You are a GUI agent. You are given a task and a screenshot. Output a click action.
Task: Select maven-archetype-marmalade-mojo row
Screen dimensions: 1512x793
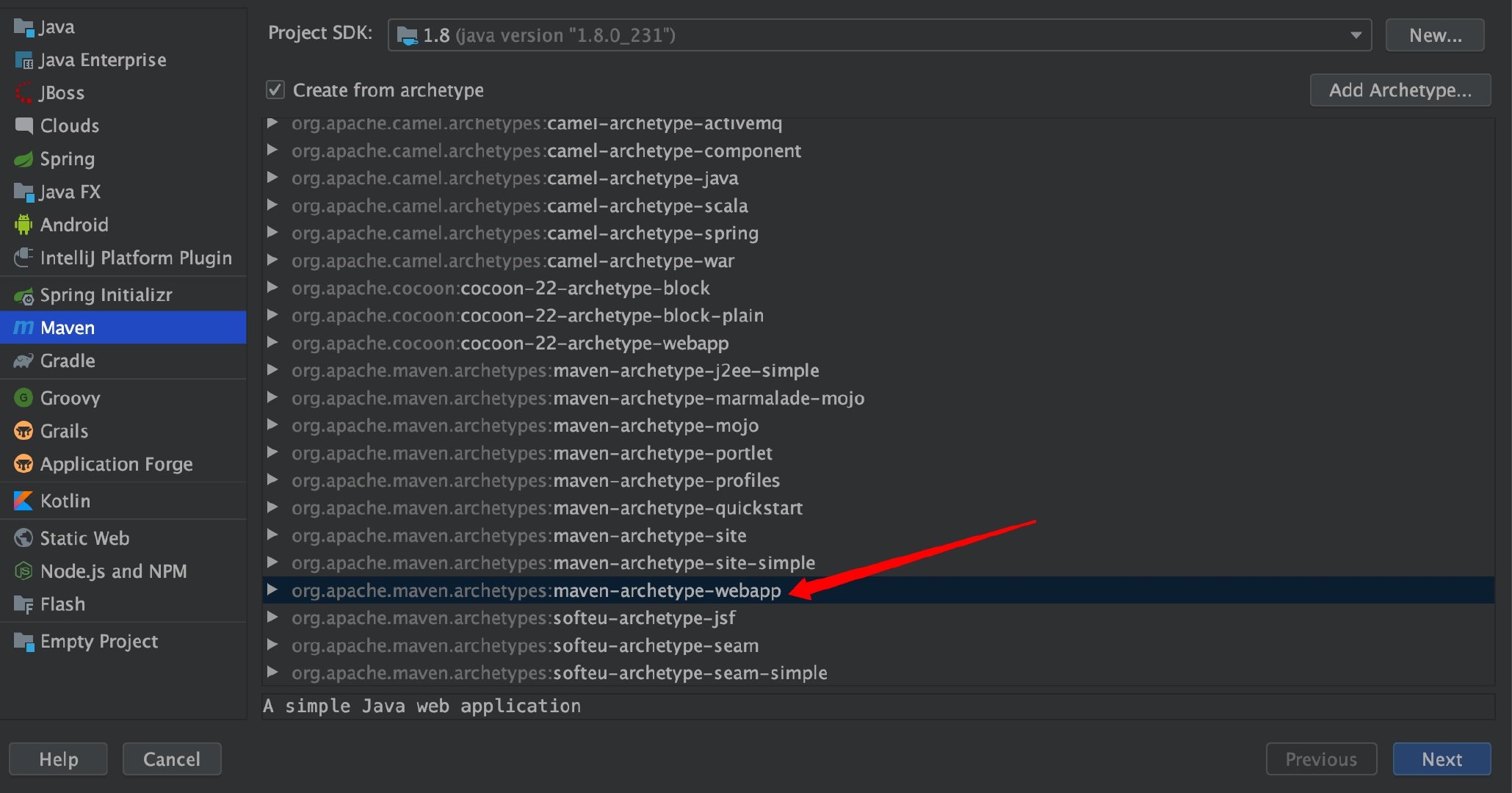point(878,398)
